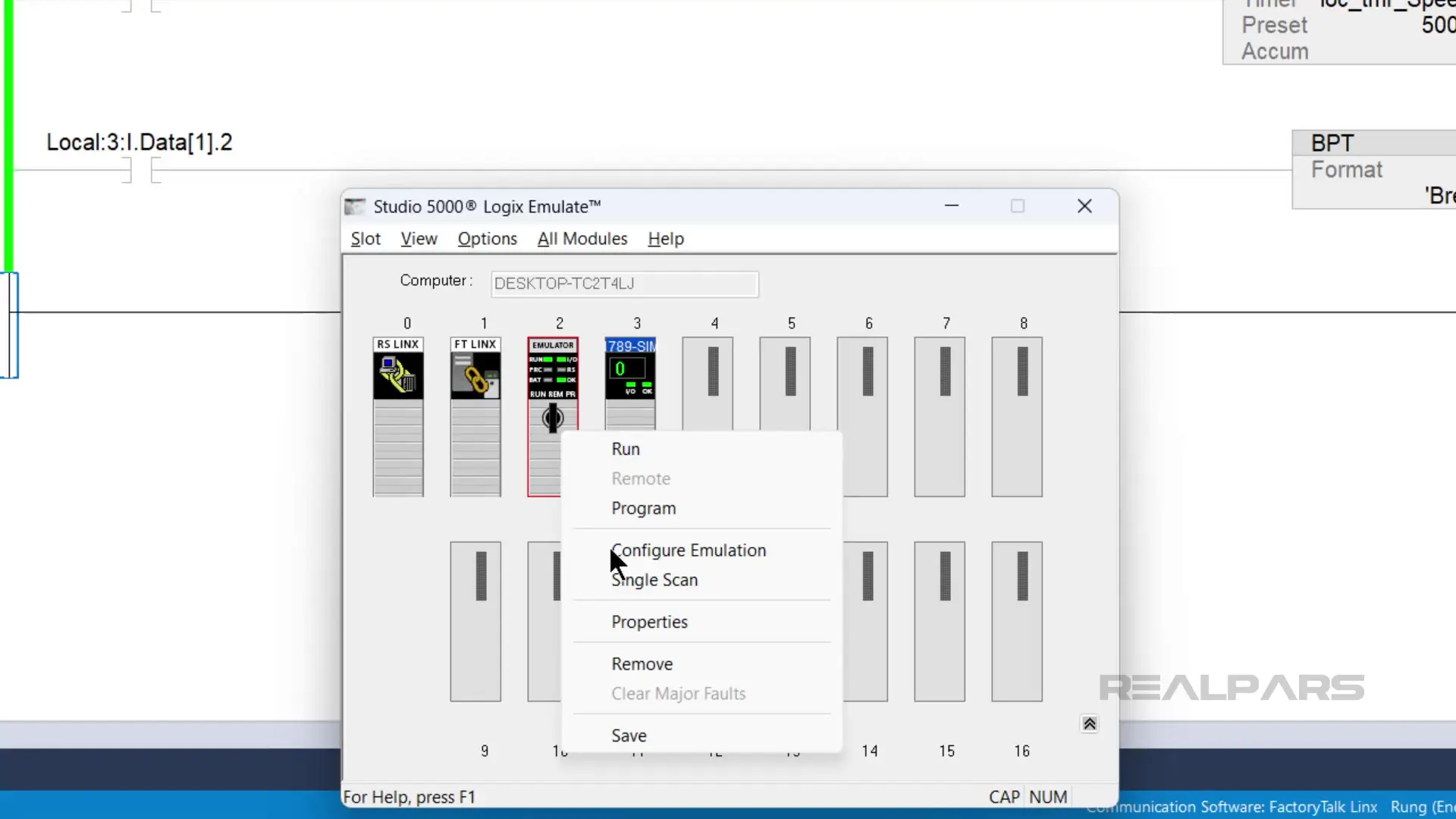1456x819 pixels.
Task: Select the 1789-SIM module in slot 3
Action: point(630,383)
